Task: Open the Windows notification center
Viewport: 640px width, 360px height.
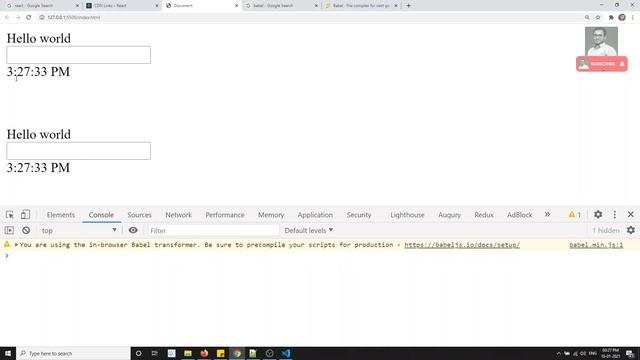Action: tap(631, 353)
